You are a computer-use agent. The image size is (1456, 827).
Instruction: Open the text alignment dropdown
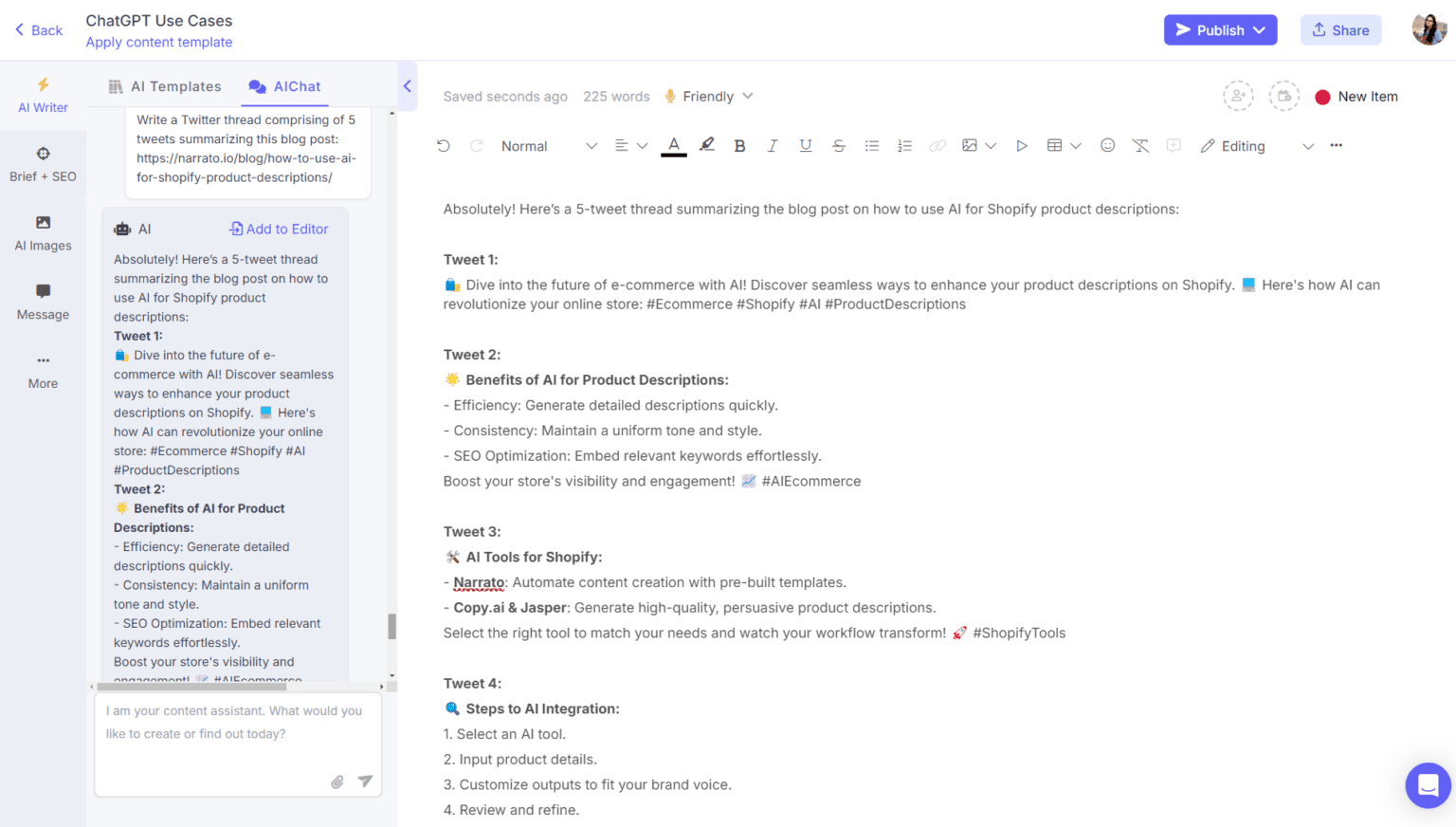[630, 145]
